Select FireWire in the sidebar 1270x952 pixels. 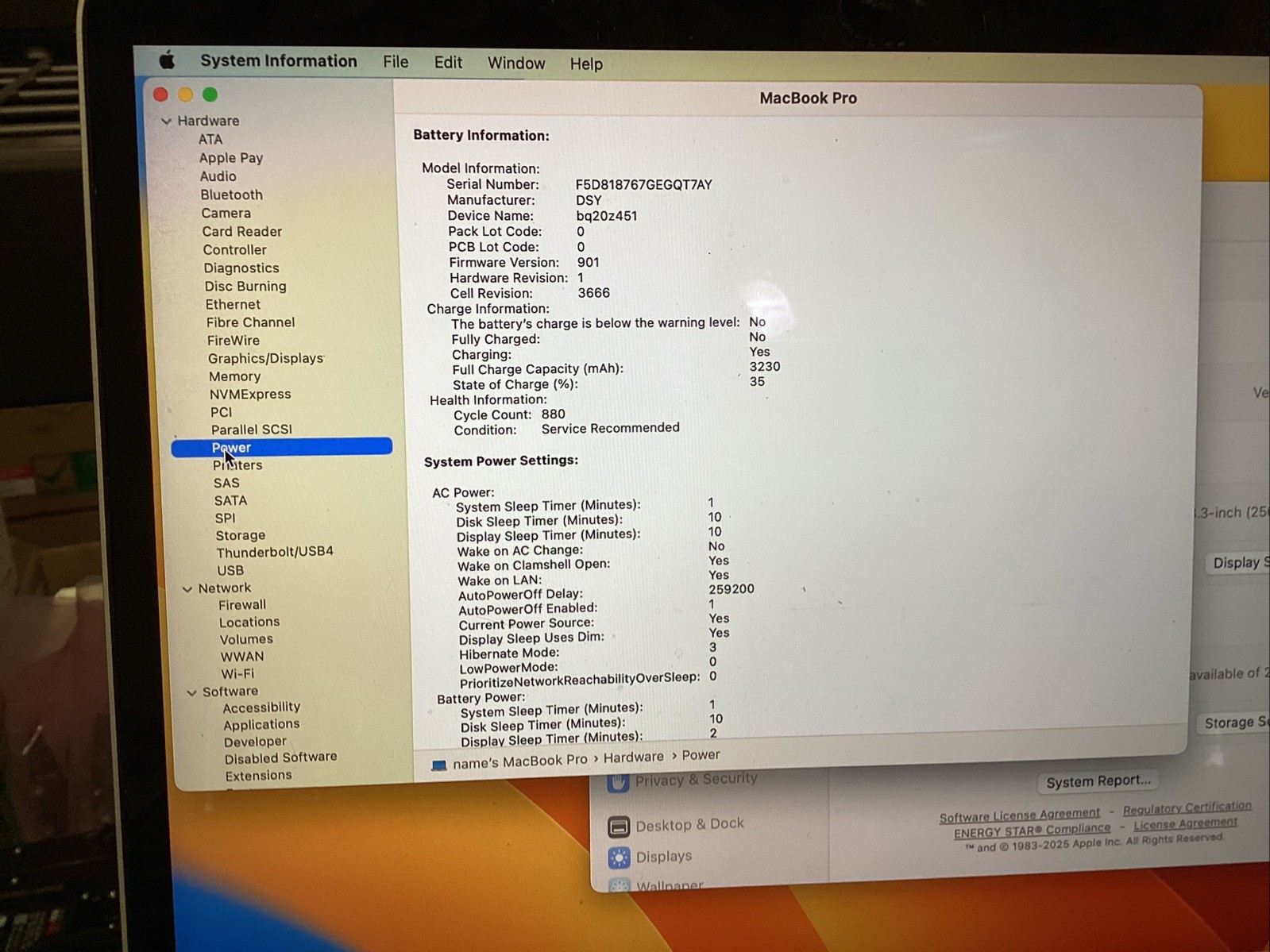[x=233, y=340]
